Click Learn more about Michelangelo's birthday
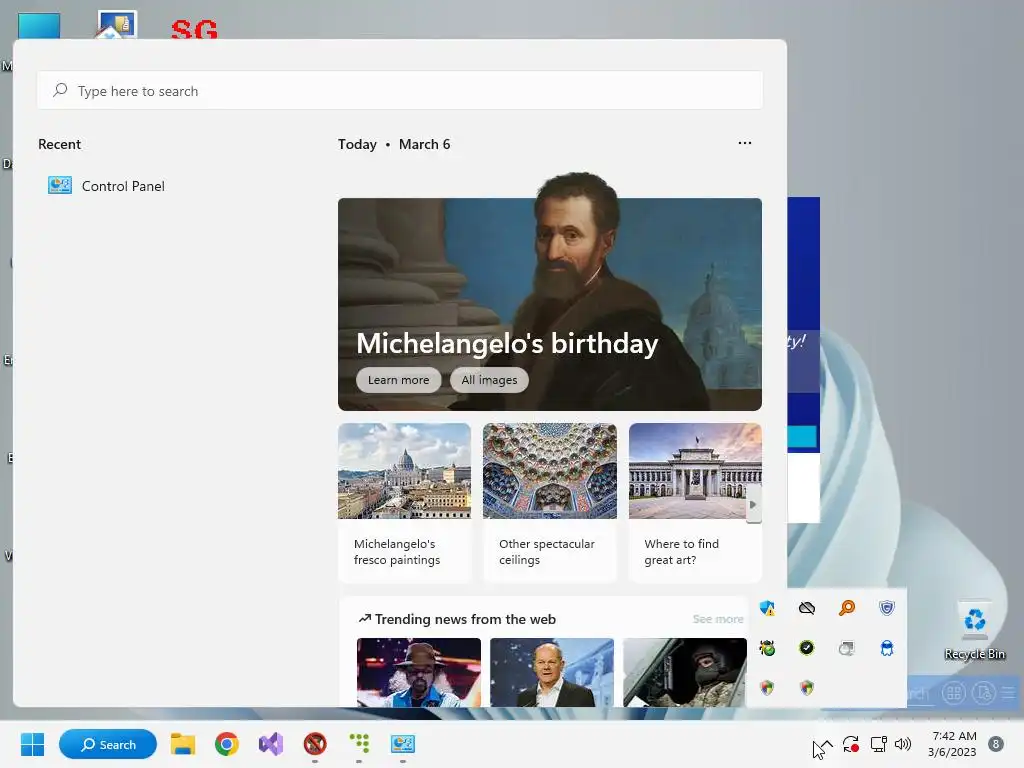 398,380
